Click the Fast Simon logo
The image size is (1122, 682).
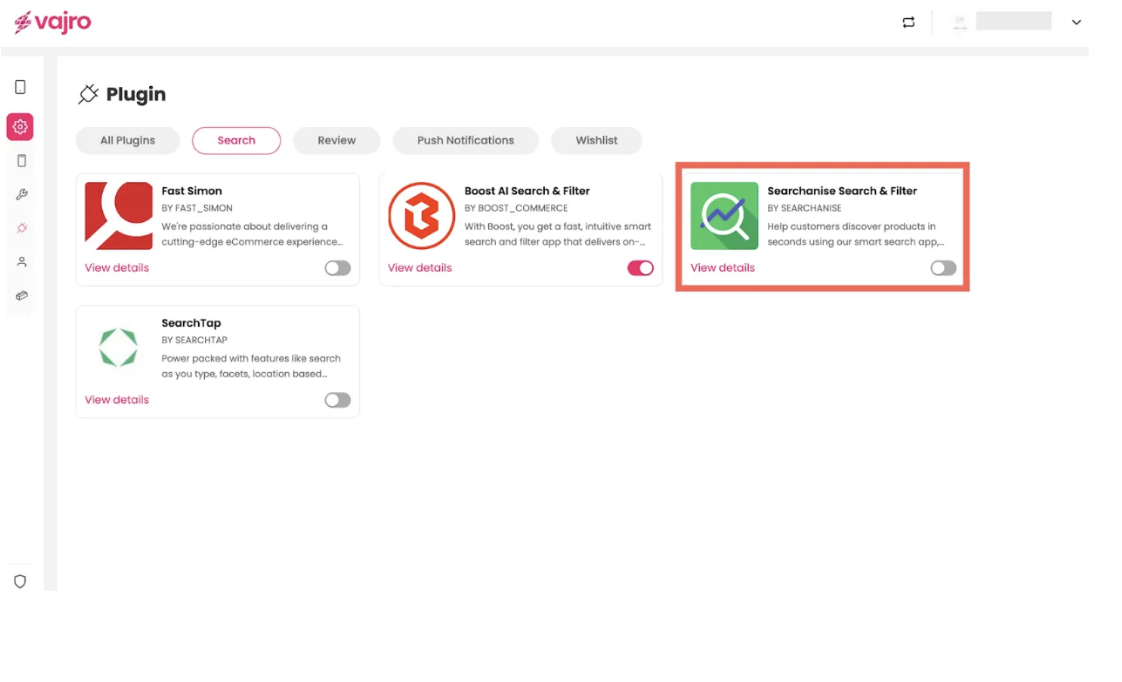119,215
